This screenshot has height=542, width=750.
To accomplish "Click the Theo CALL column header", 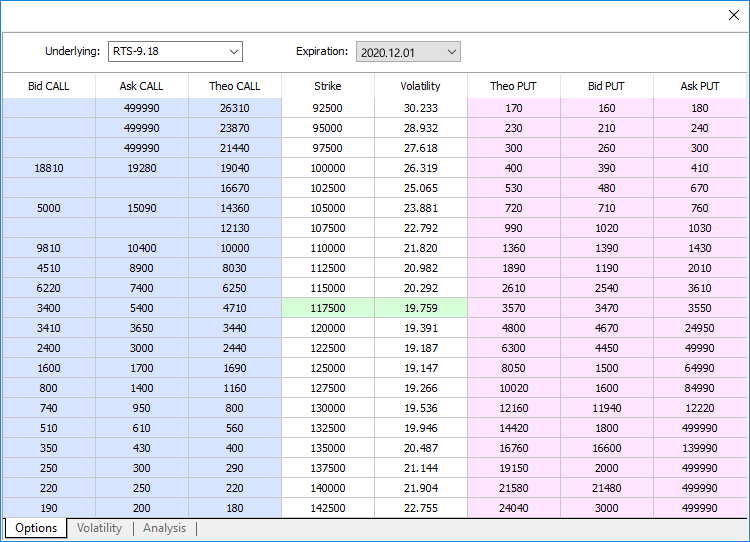I will click(234, 86).
